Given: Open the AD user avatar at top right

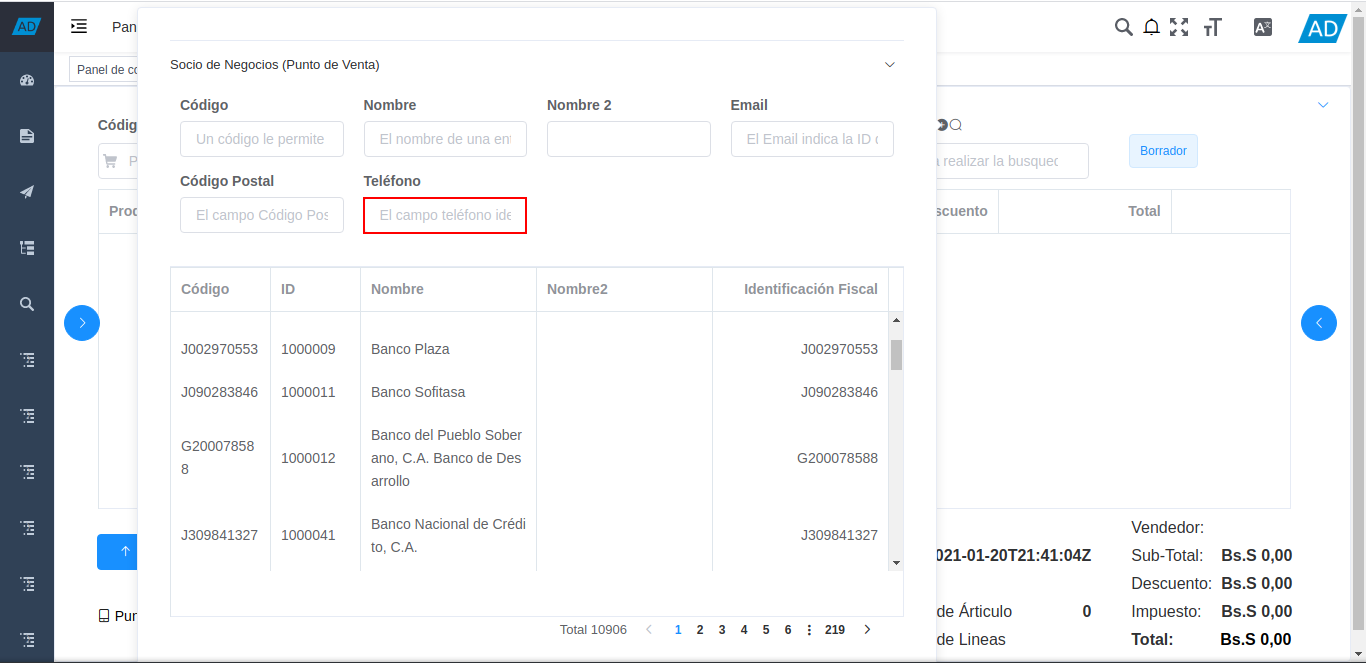Looking at the screenshot, I should coord(1323,29).
